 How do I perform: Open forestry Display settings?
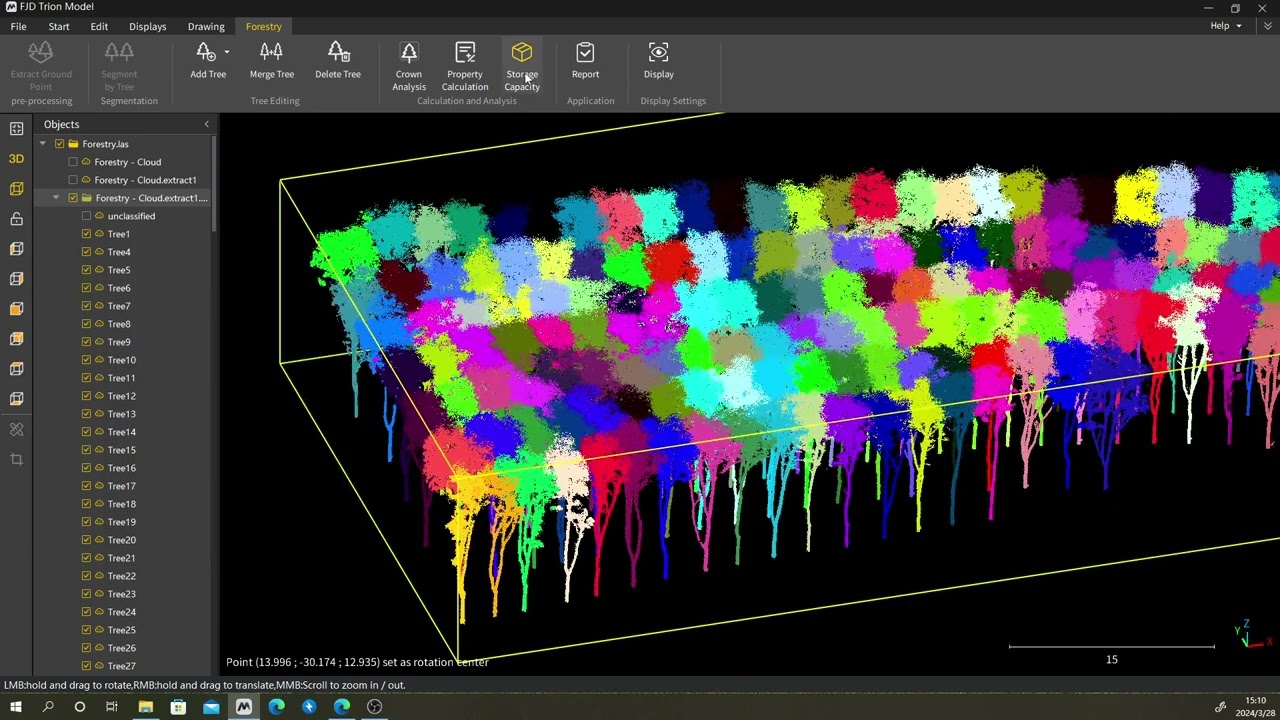tap(658, 60)
